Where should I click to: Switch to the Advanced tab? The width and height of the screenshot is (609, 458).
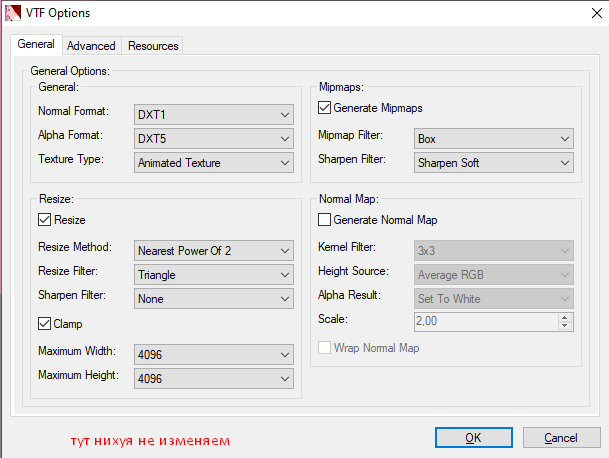point(91,46)
